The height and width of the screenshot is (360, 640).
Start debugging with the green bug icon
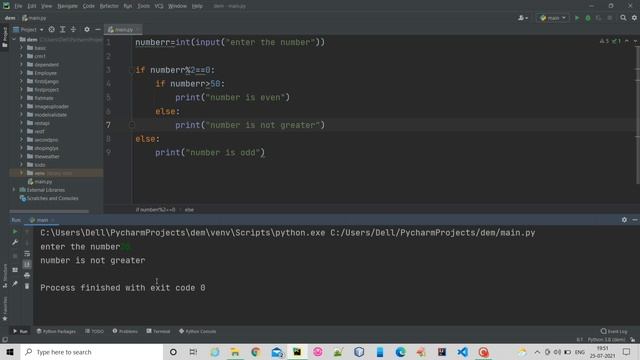click(x=588, y=18)
